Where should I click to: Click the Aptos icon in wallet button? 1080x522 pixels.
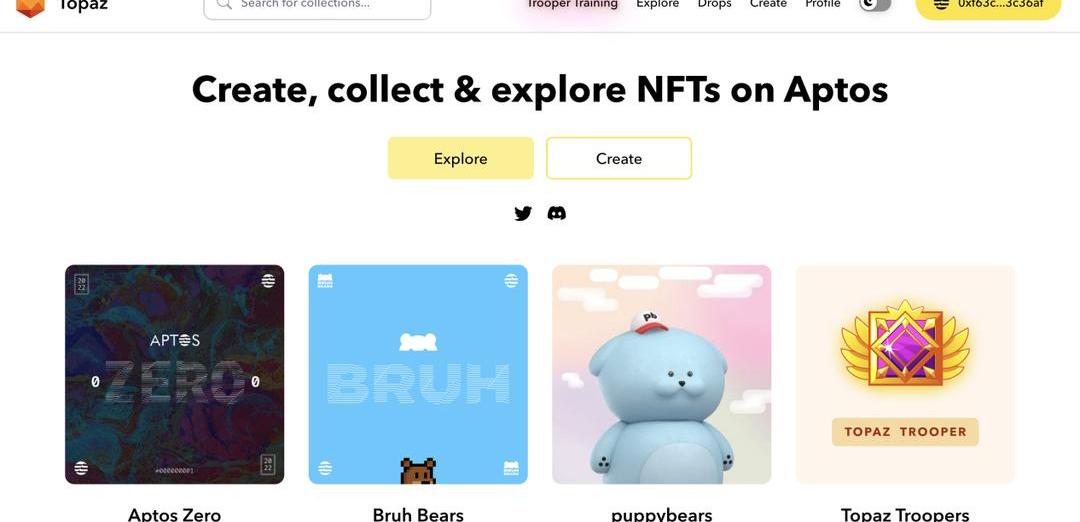click(x=941, y=4)
